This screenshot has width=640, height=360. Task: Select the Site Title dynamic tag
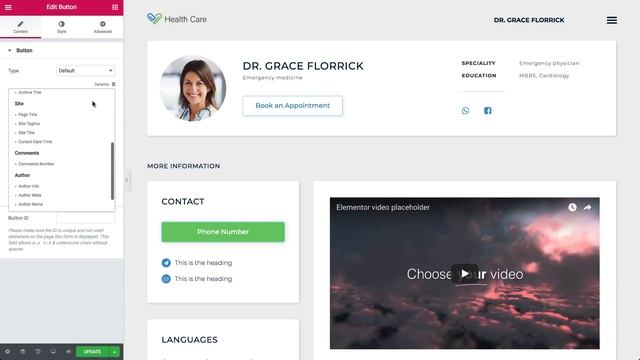[27, 133]
